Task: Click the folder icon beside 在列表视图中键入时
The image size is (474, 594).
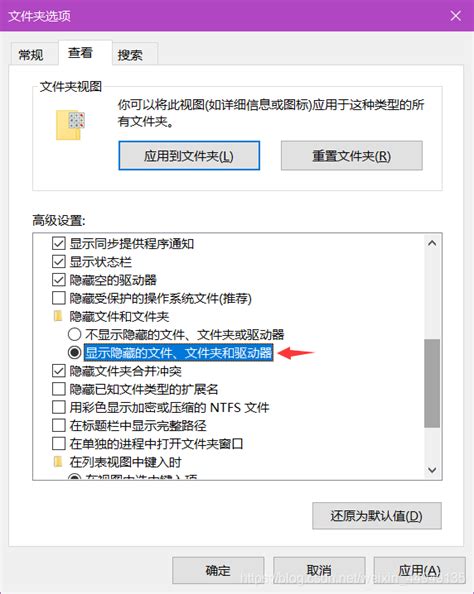Action: (x=58, y=461)
